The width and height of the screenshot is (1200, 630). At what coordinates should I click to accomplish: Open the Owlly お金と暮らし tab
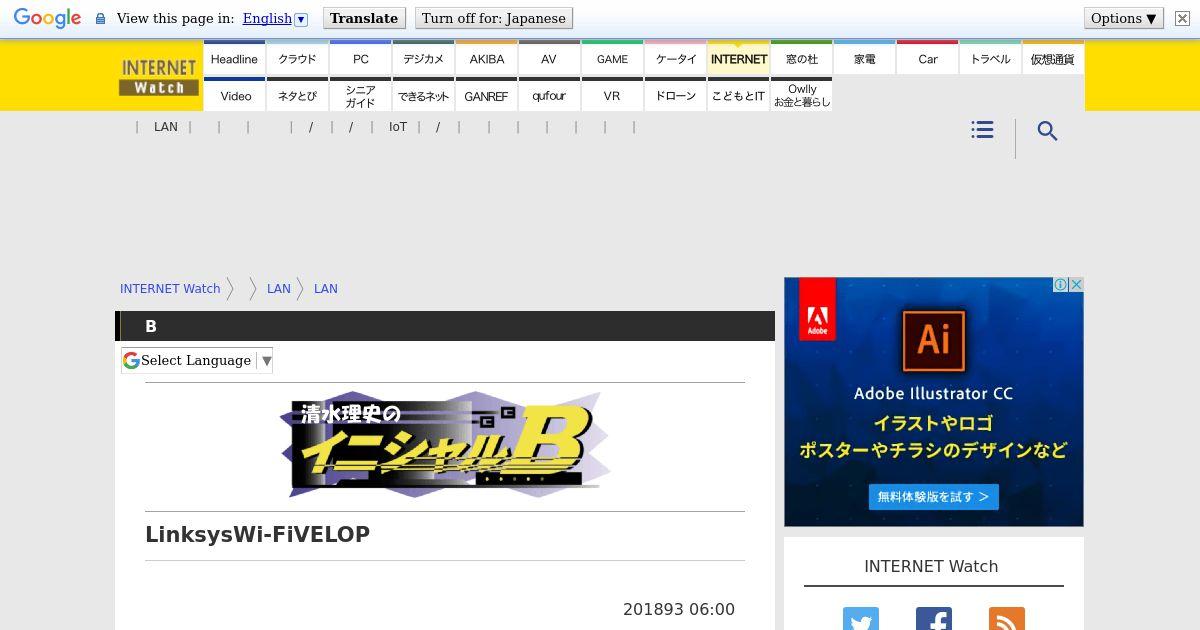pyautogui.click(x=801, y=95)
